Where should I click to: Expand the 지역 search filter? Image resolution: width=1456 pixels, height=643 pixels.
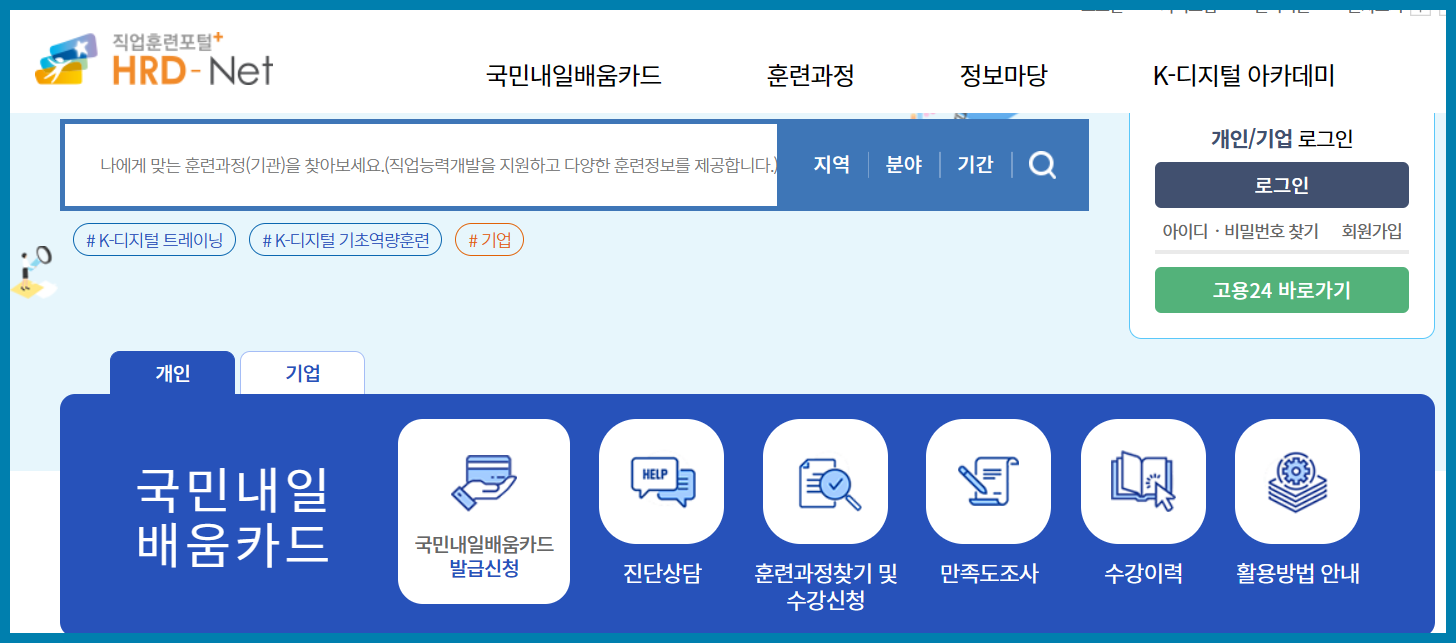832,165
